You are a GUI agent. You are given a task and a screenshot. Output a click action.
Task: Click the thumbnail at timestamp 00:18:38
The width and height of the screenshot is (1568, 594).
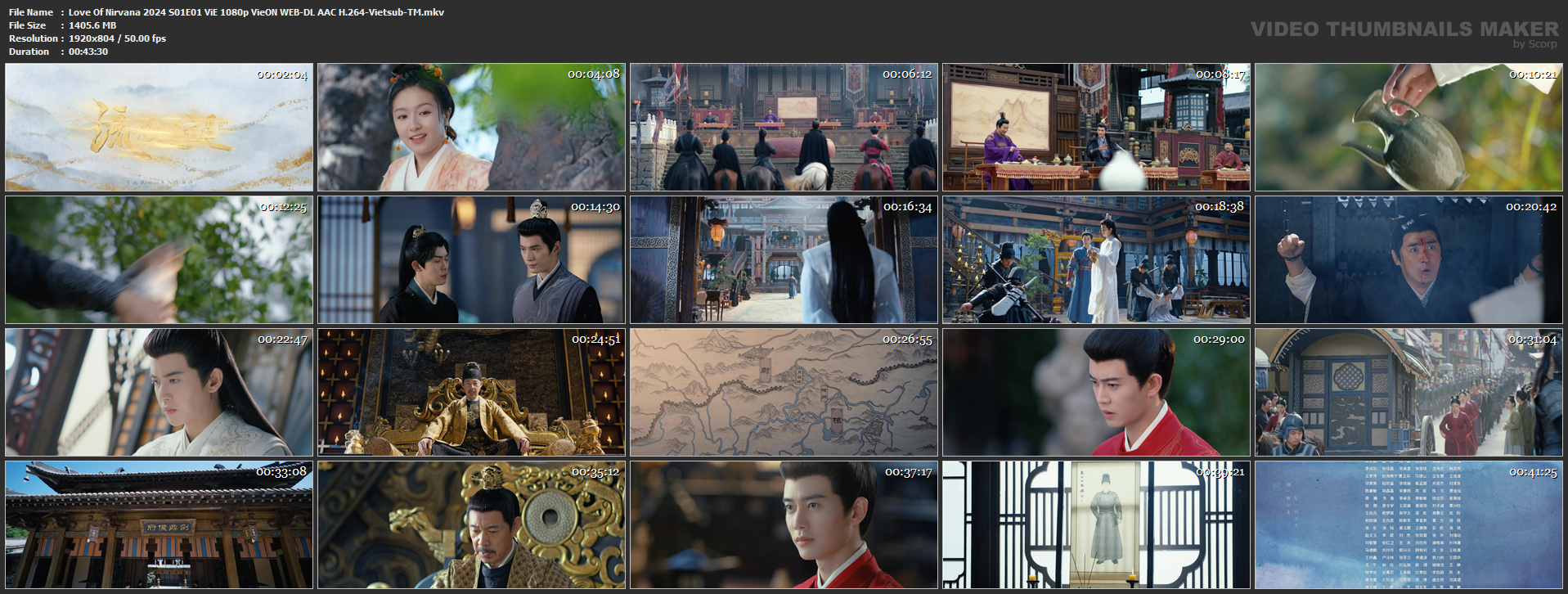1096,260
